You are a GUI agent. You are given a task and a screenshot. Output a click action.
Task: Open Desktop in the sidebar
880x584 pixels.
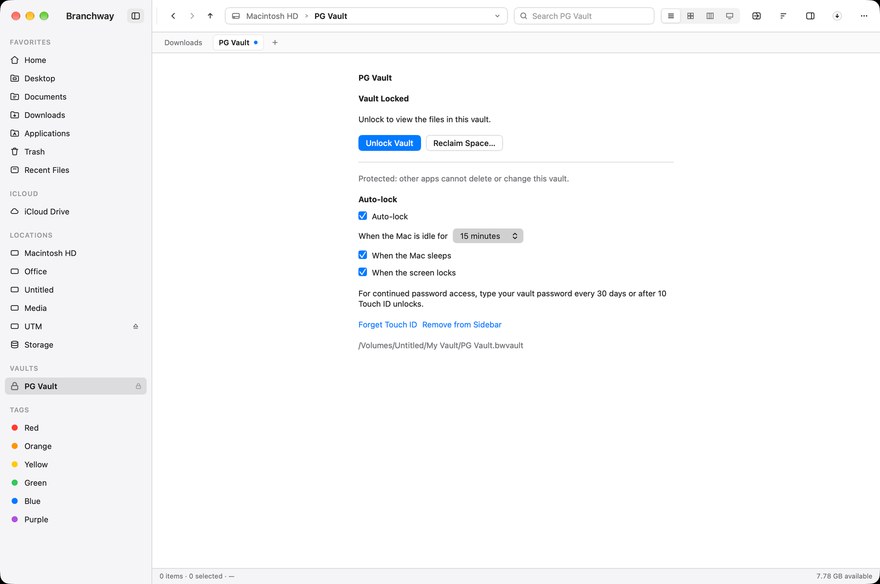point(76,79)
